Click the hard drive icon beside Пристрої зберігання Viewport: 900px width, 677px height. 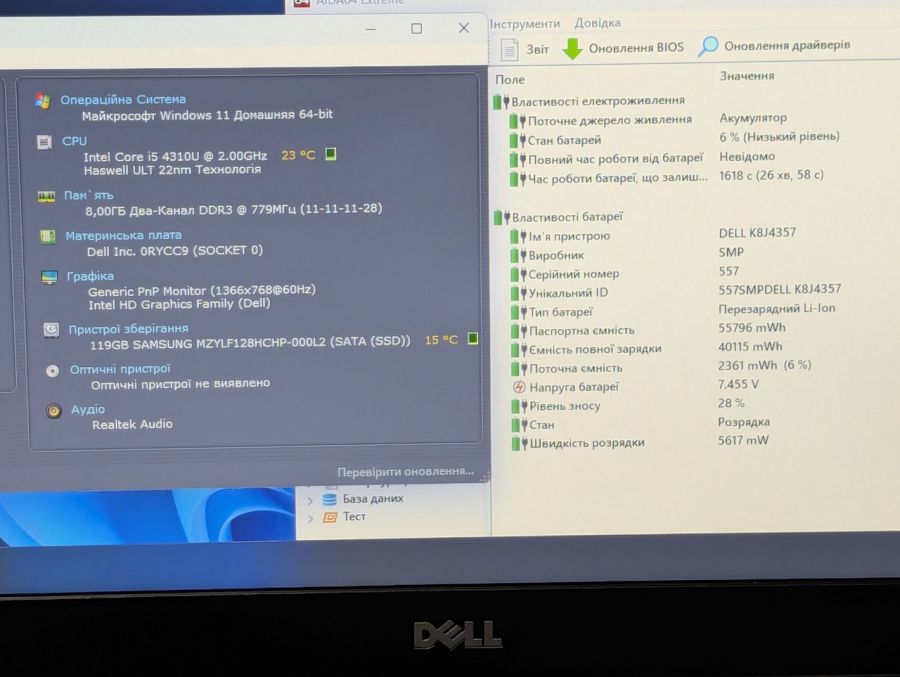click(x=51, y=330)
